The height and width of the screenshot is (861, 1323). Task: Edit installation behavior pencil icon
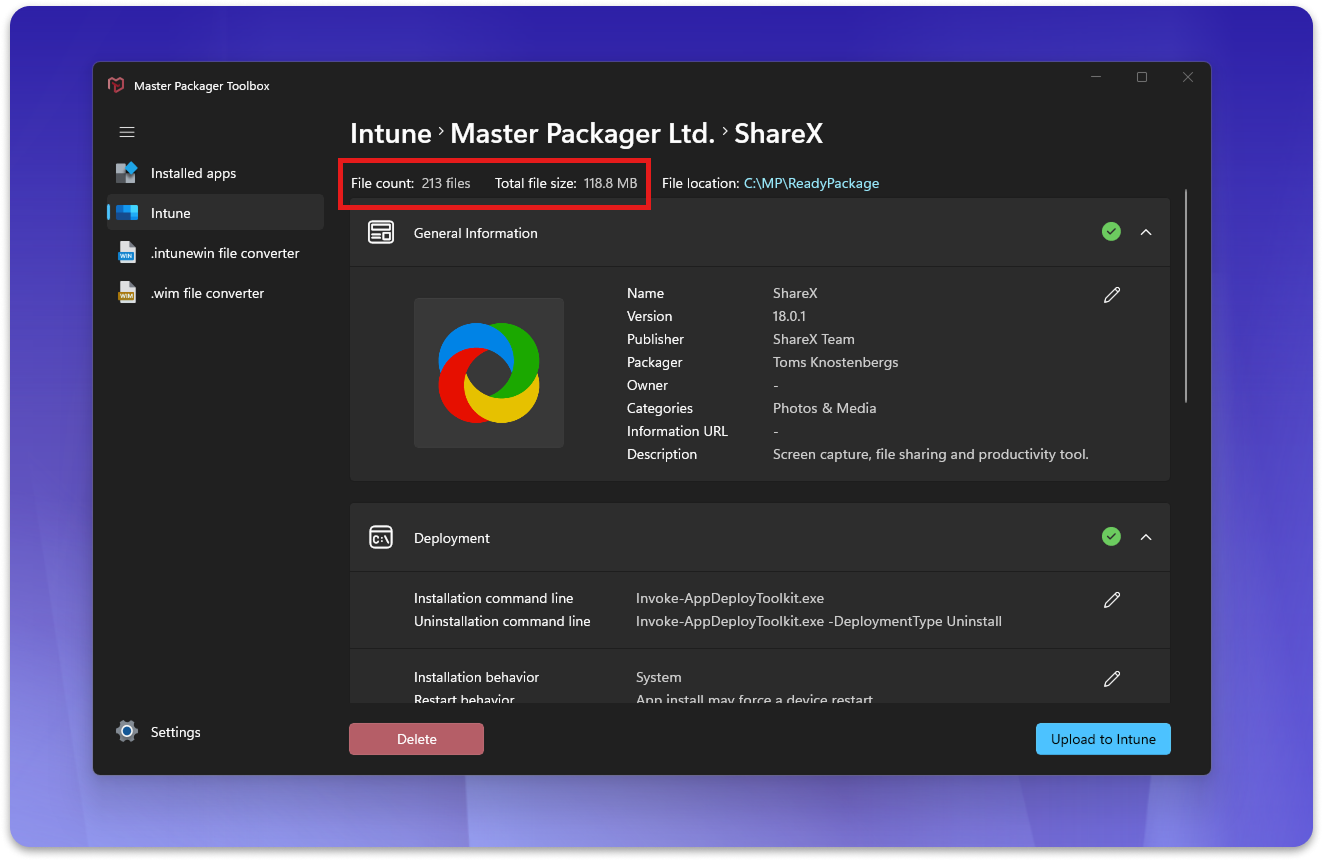click(1111, 679)
